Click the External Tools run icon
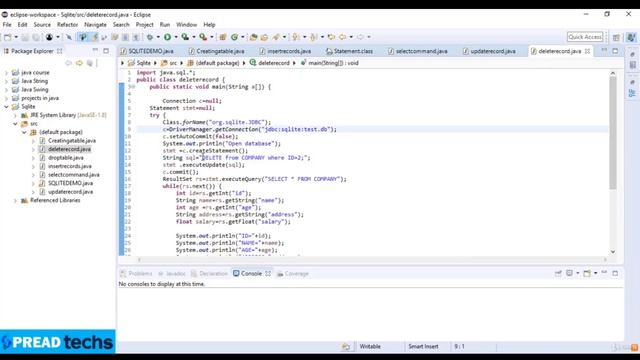Screen dimensions: 640x360 [203, 37]
